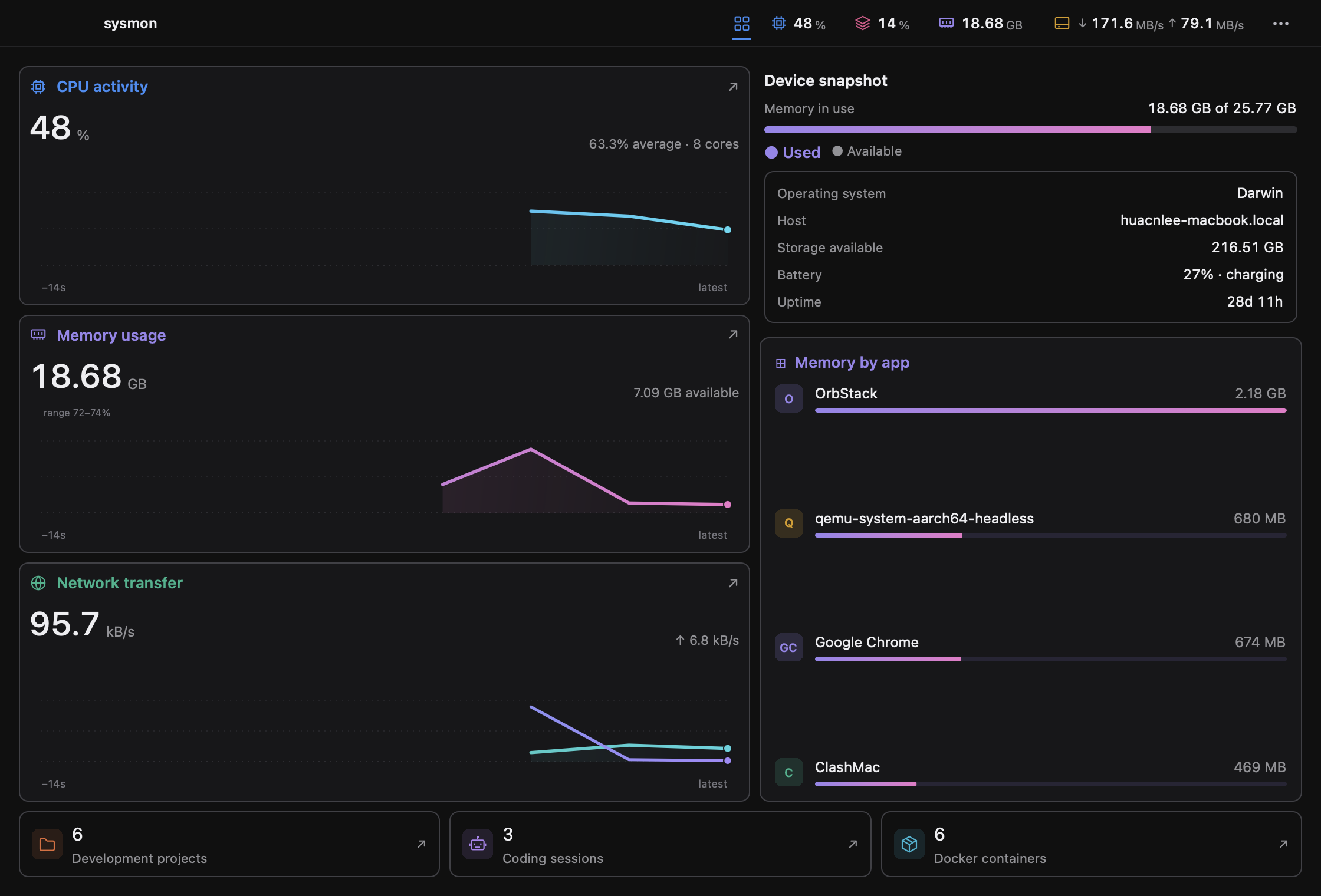Click the ClashMac app icon
Screen dimensions: 1321x896
pyautogui.click(x=788, y=772)
